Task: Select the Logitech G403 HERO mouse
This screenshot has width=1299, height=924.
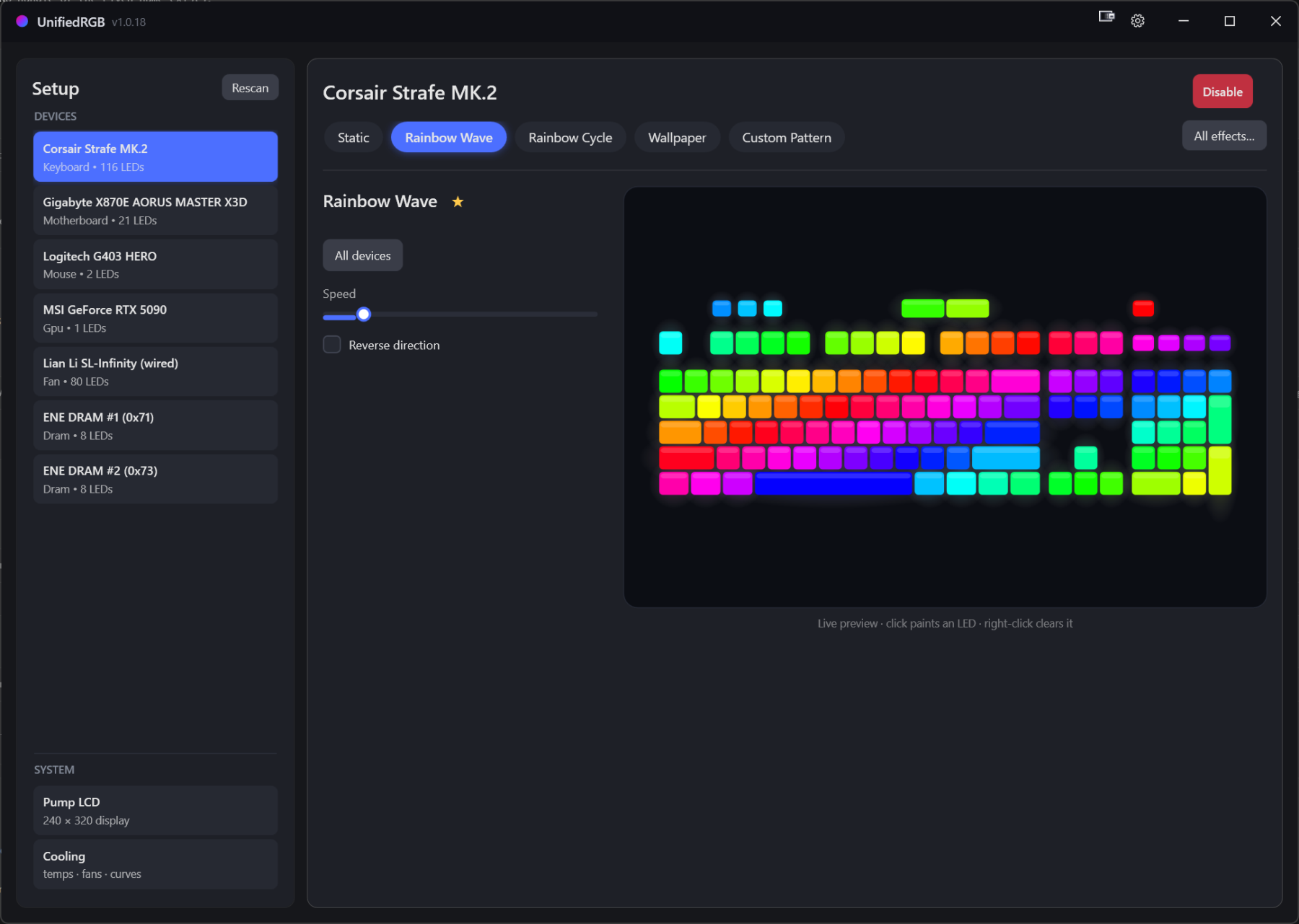Action: (x=155, y=264)
